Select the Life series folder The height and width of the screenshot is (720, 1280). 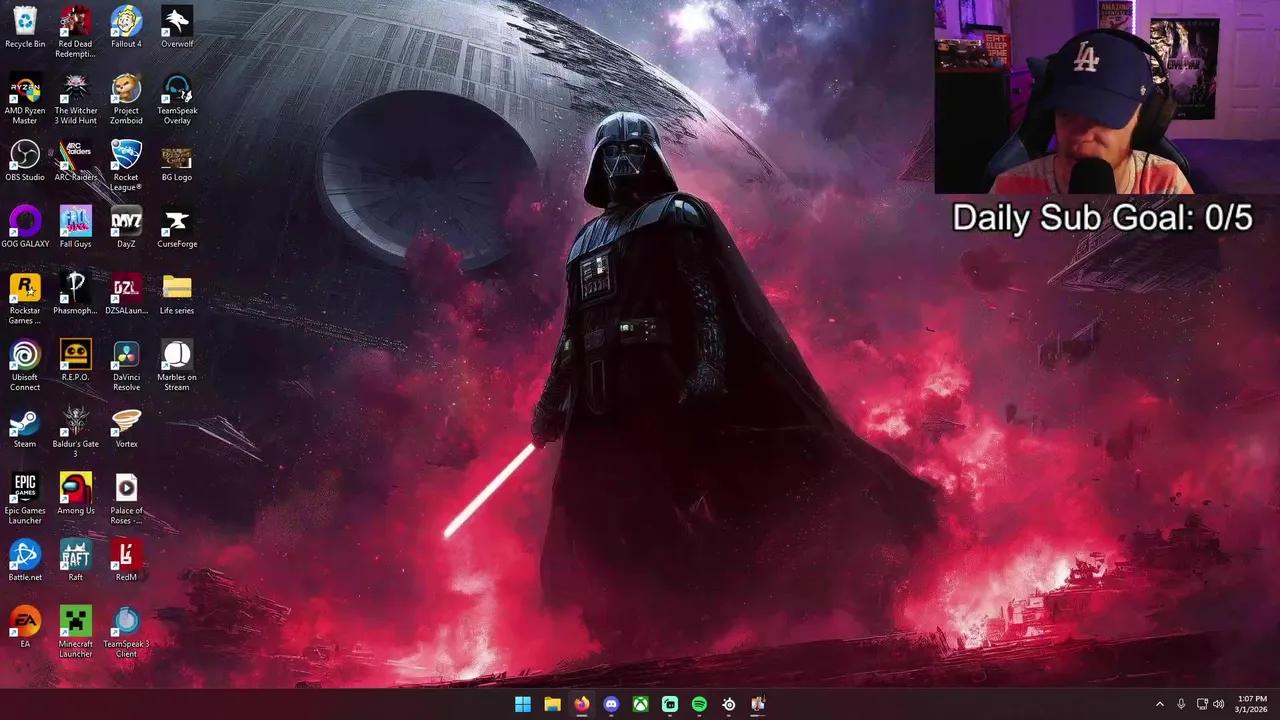[177, 294]
